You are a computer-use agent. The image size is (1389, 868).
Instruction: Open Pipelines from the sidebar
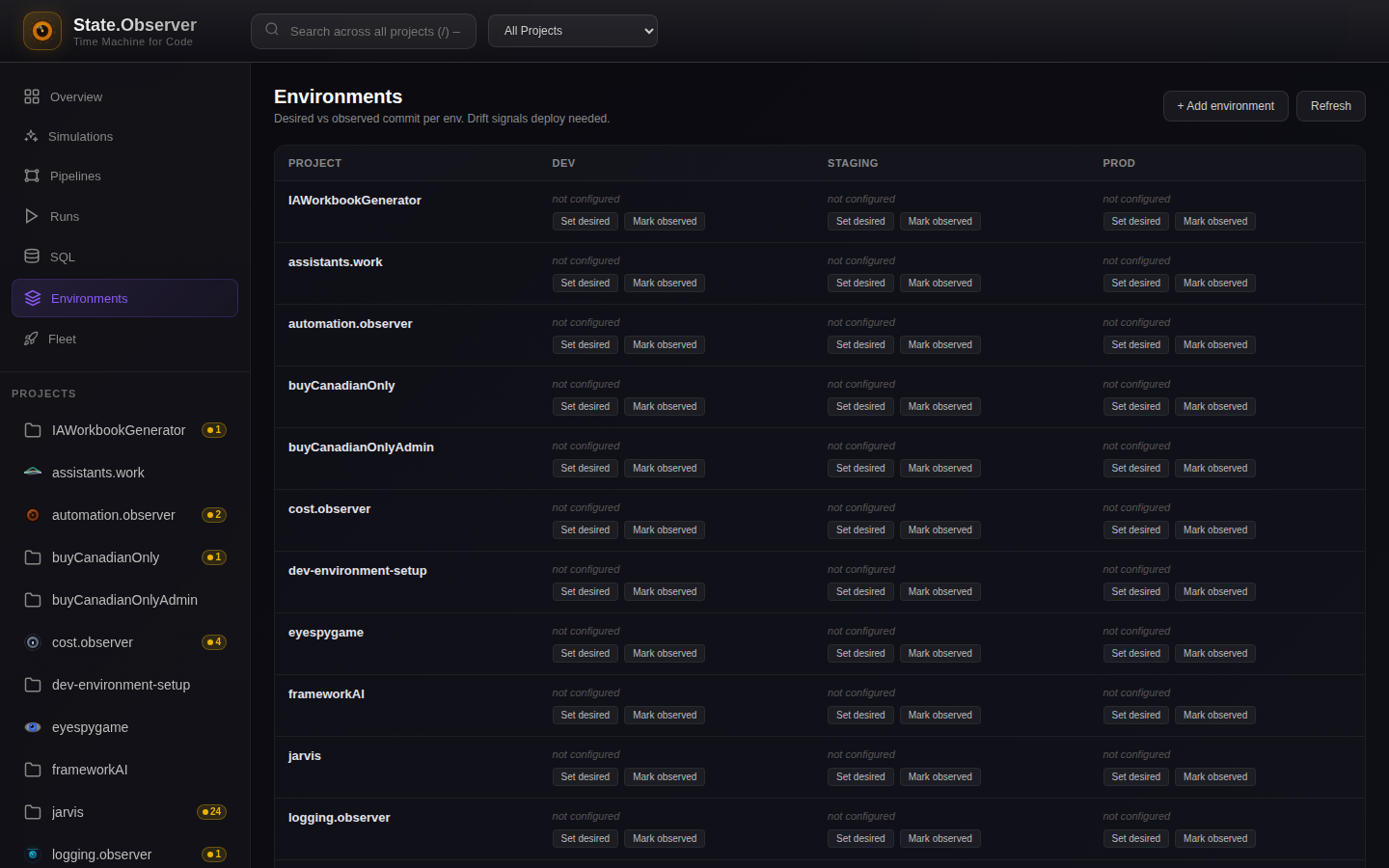[125, 176]
